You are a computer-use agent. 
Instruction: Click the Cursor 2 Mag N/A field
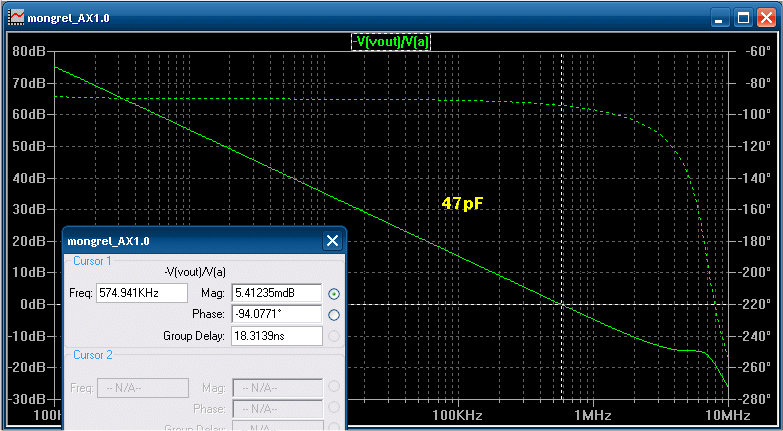278,388
